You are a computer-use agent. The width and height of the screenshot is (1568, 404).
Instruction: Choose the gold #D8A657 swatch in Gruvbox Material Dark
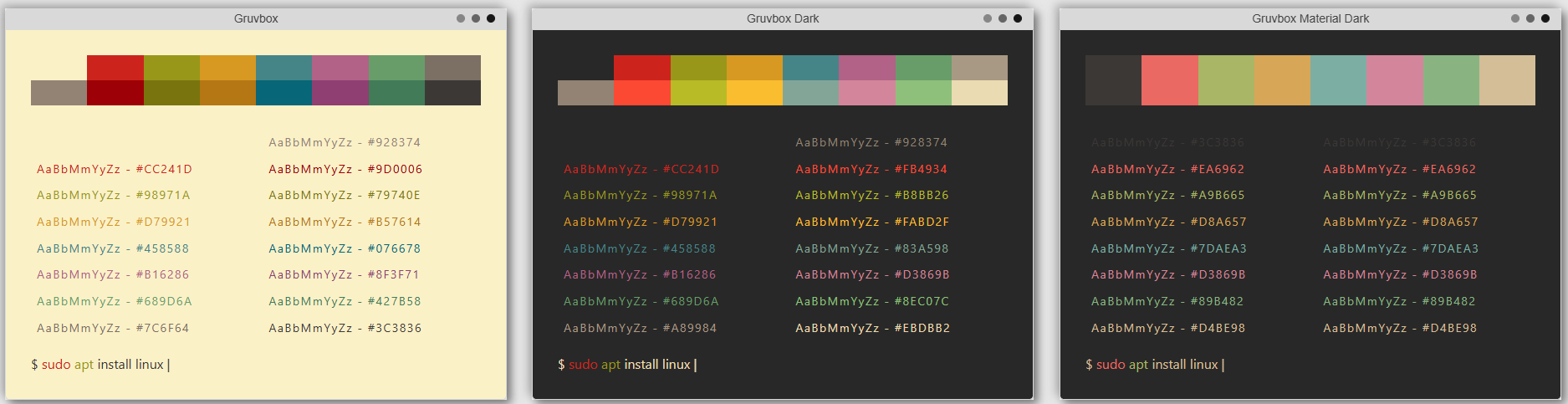(1283, 80)
